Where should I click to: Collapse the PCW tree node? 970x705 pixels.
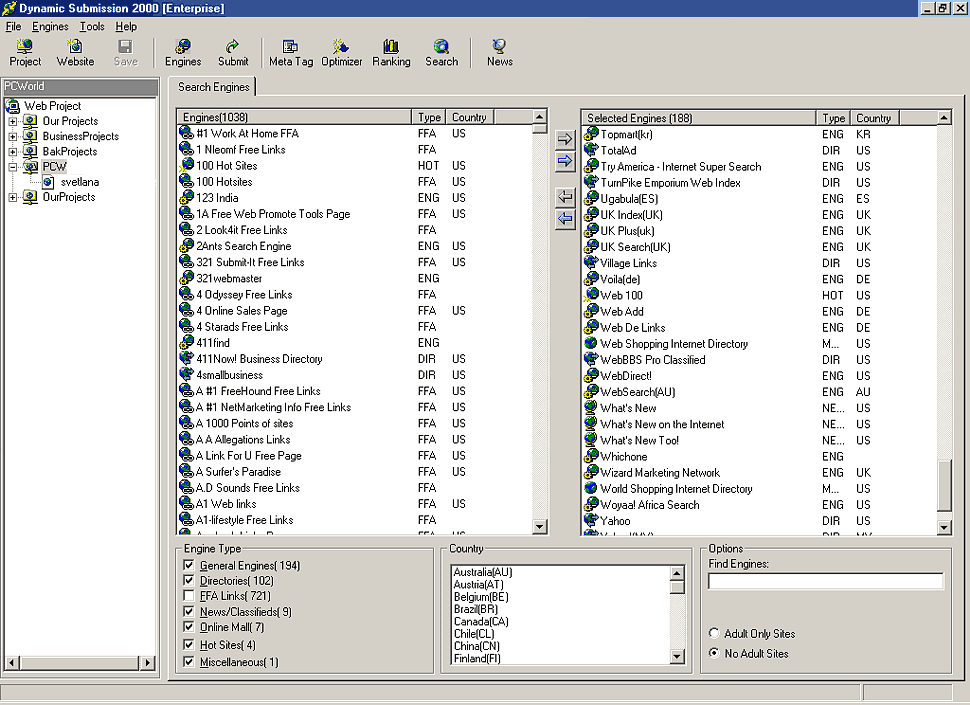pos(12,166)
